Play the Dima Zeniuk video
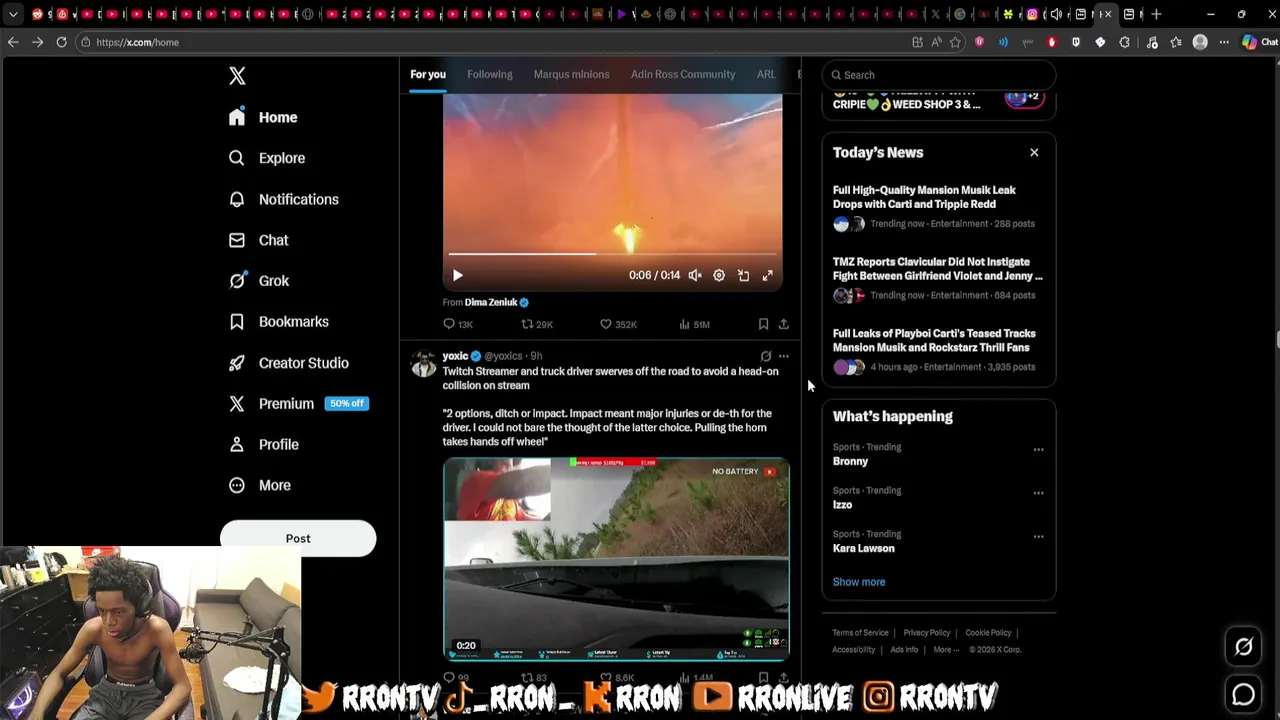Screen dimensions: 1280x720 pyautogui.click(x=458, y=275)
